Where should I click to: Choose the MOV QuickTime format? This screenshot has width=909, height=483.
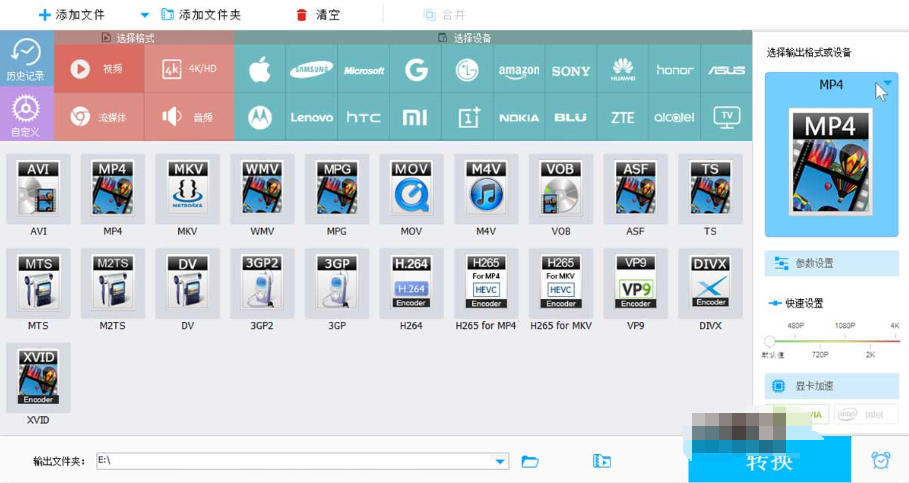coord(411,188)
